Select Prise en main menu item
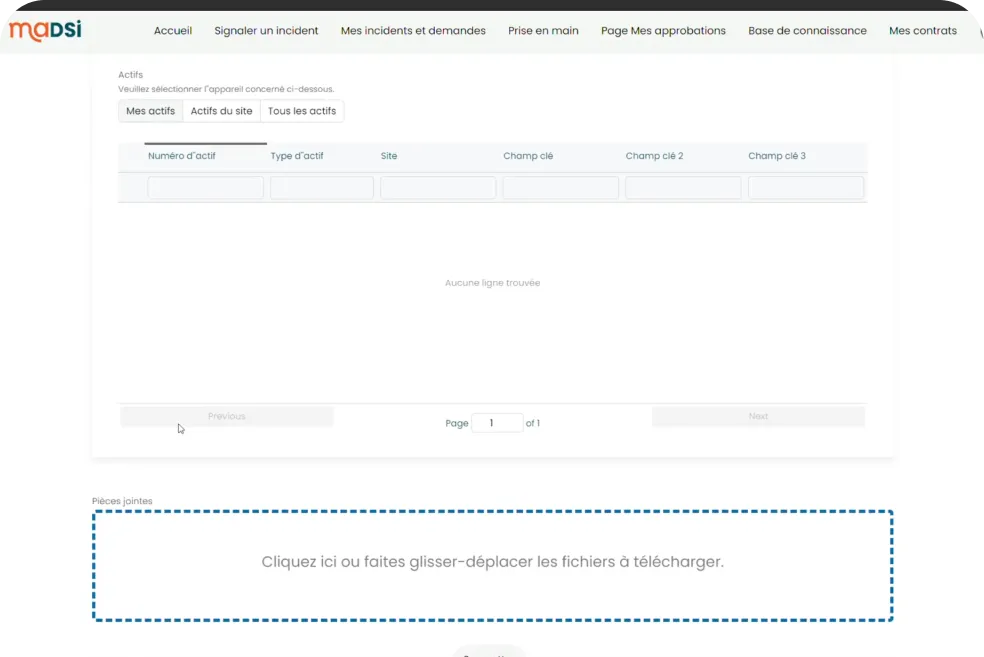The width and height of the screenshot is (984, 657). pyautogui.click(x=543, y=31)
